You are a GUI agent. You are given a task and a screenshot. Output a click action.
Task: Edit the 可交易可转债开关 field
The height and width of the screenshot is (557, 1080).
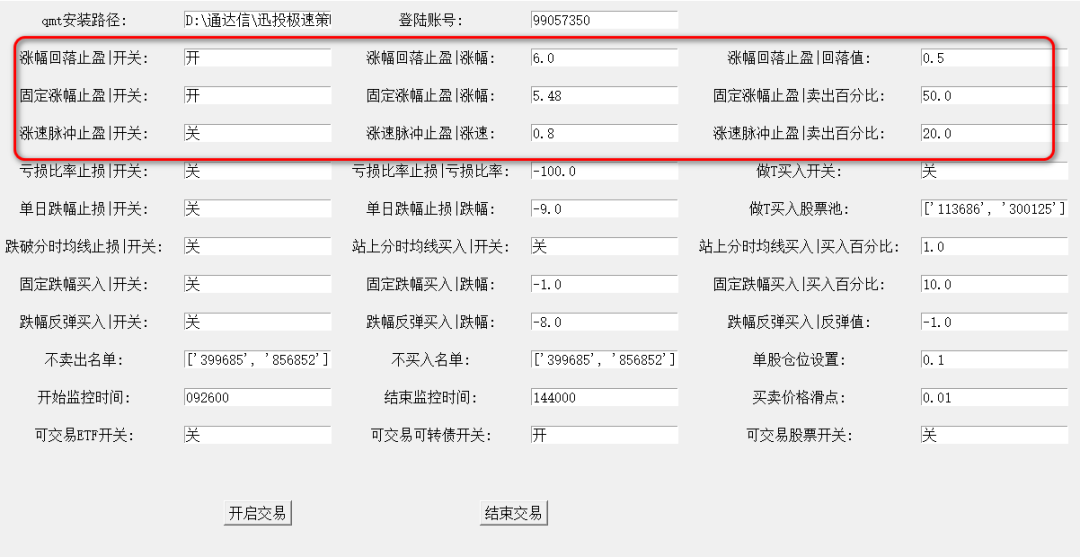click(605, 435)
